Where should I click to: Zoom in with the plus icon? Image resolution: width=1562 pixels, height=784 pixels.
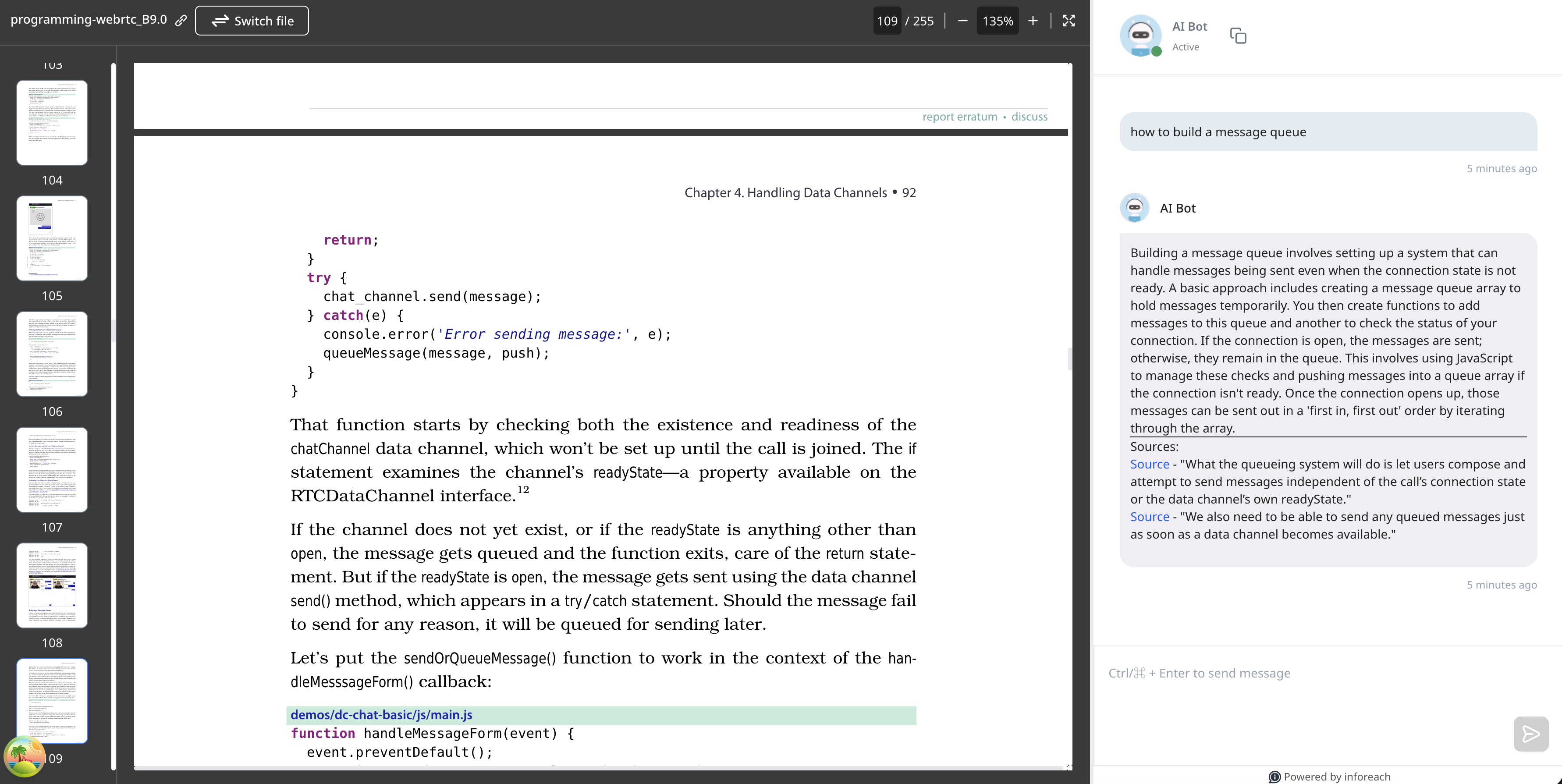pos(1033,21)
